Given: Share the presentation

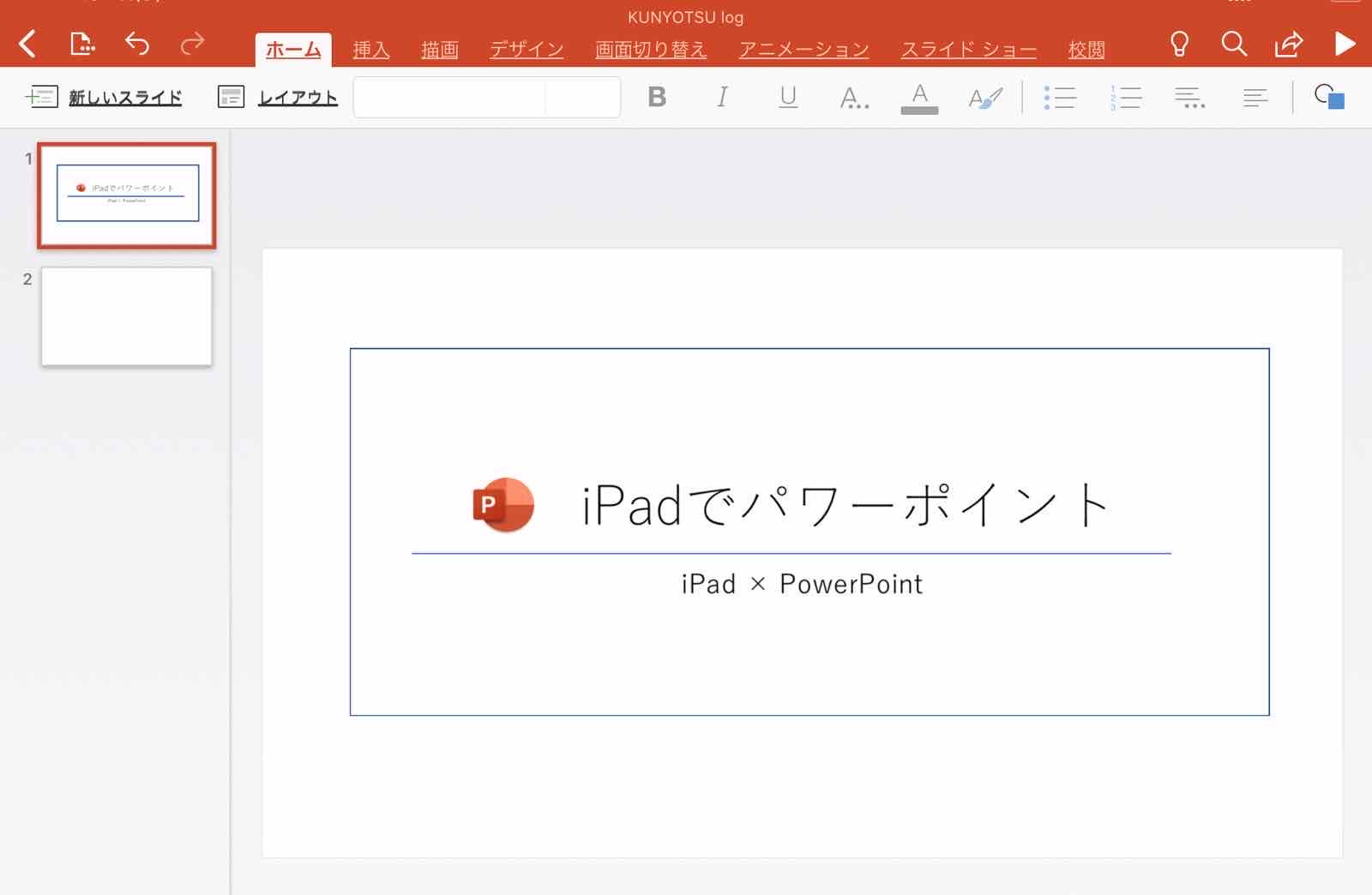Looking at the screenshot, I should [x=1289, y=44].
